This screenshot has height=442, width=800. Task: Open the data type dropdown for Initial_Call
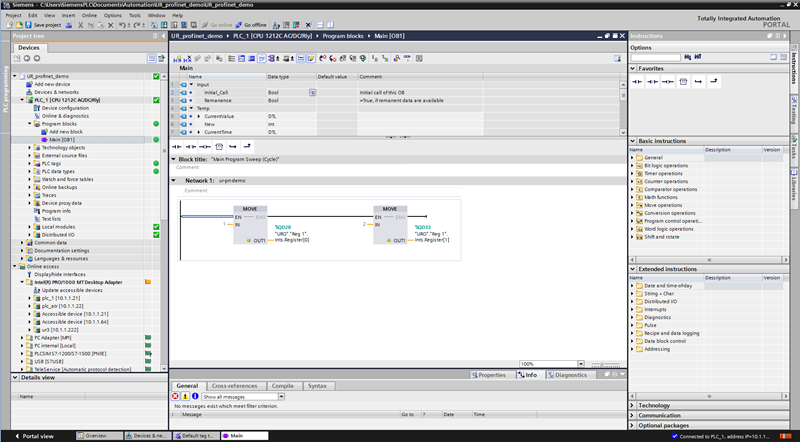point(312,93)
